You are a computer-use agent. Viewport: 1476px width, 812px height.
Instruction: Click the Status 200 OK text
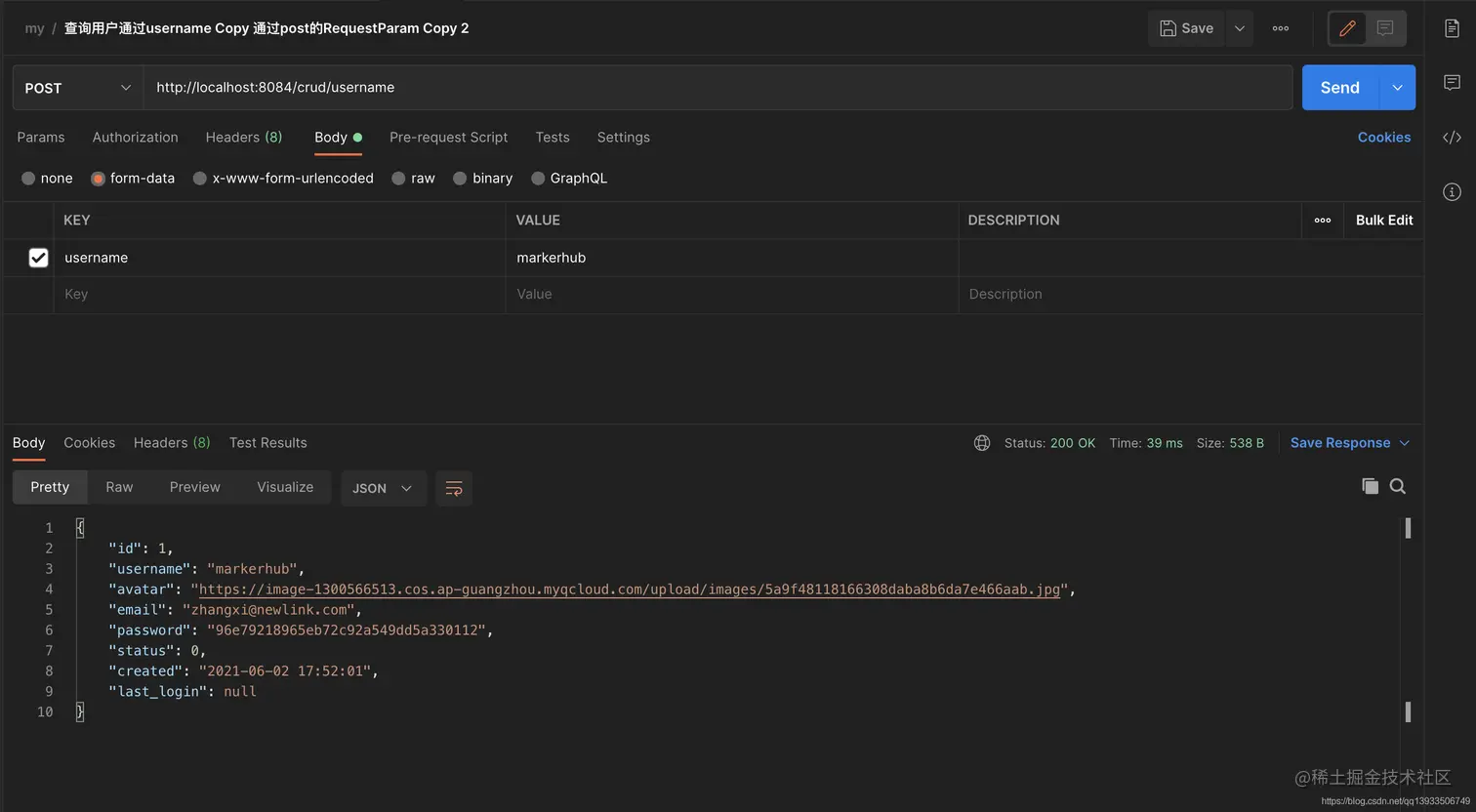tap(1049, 443)
